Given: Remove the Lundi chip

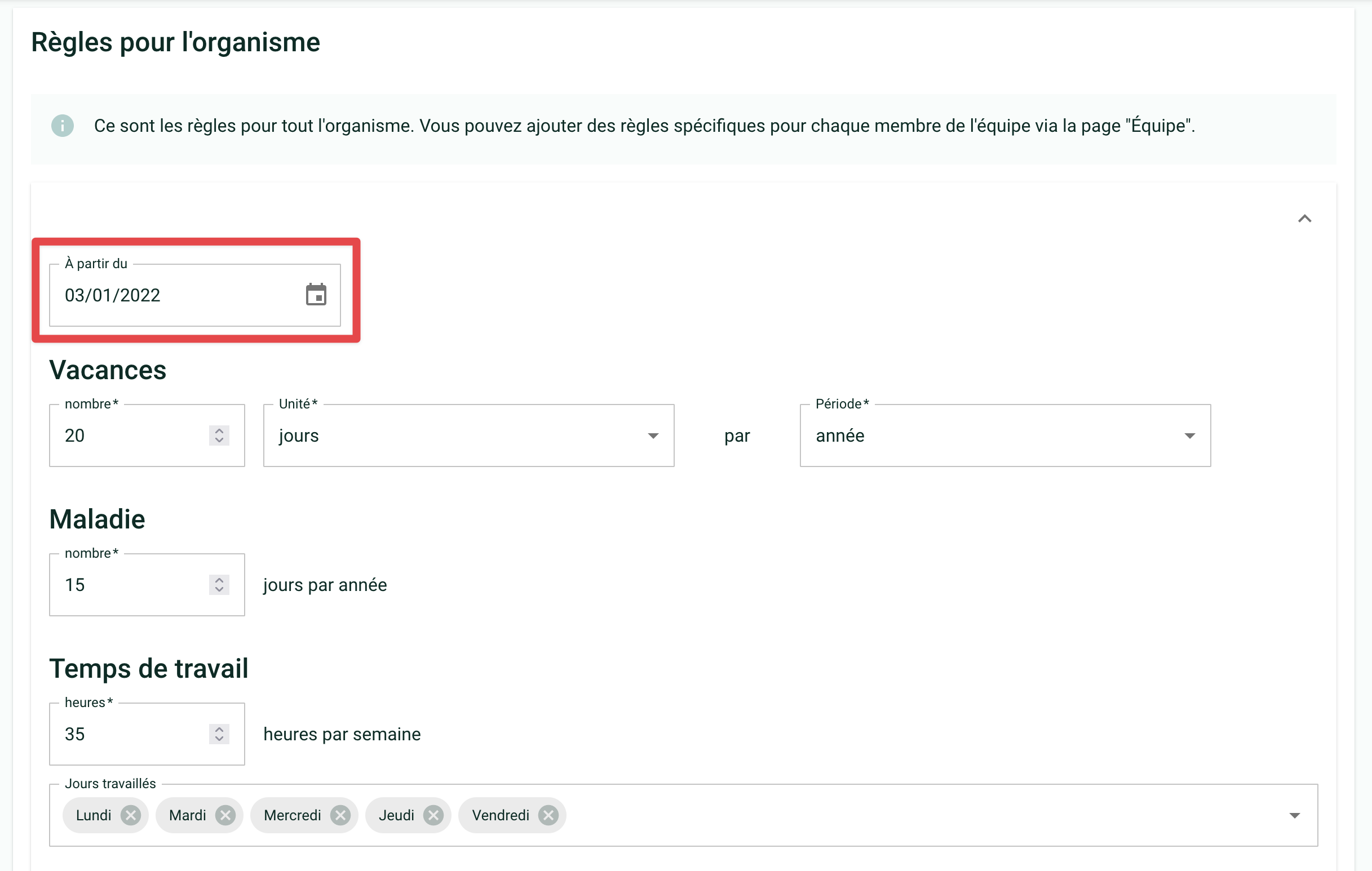Looking at the screenshot, I should pyautogui.click(x=131, y=815).
